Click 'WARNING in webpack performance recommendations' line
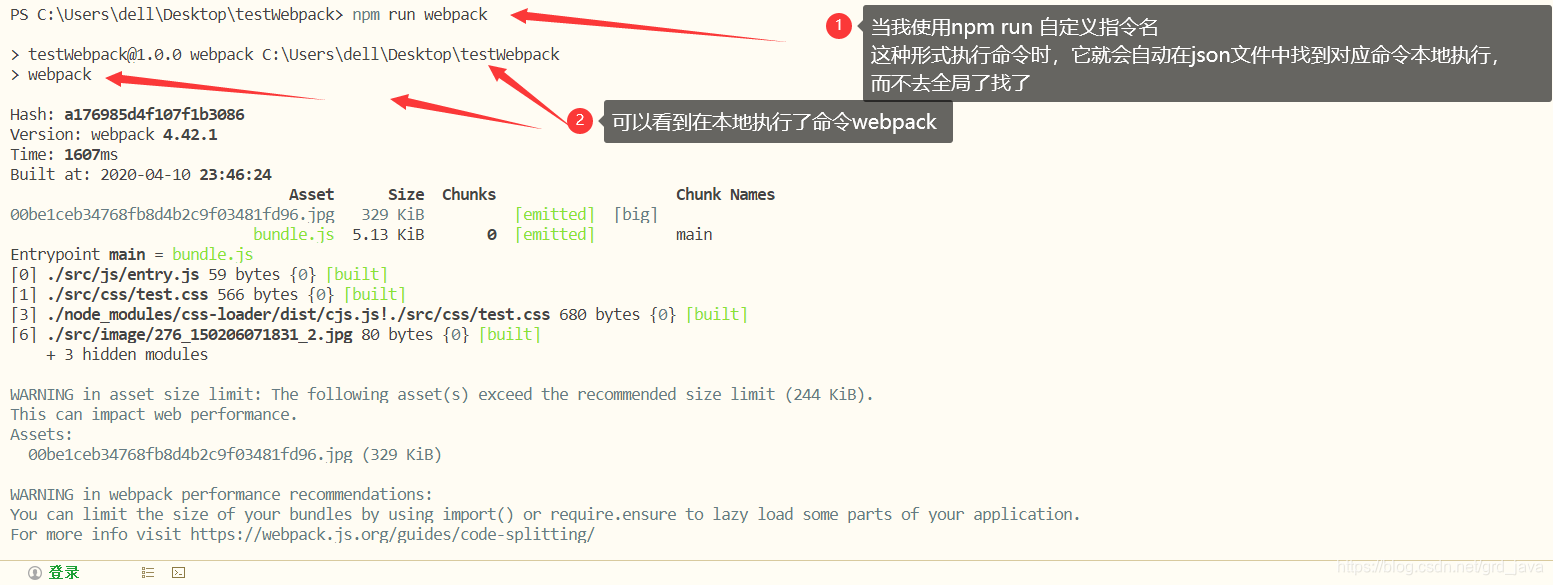The width and height of the screenshot is (1553, 585). [x=222, y=494]
